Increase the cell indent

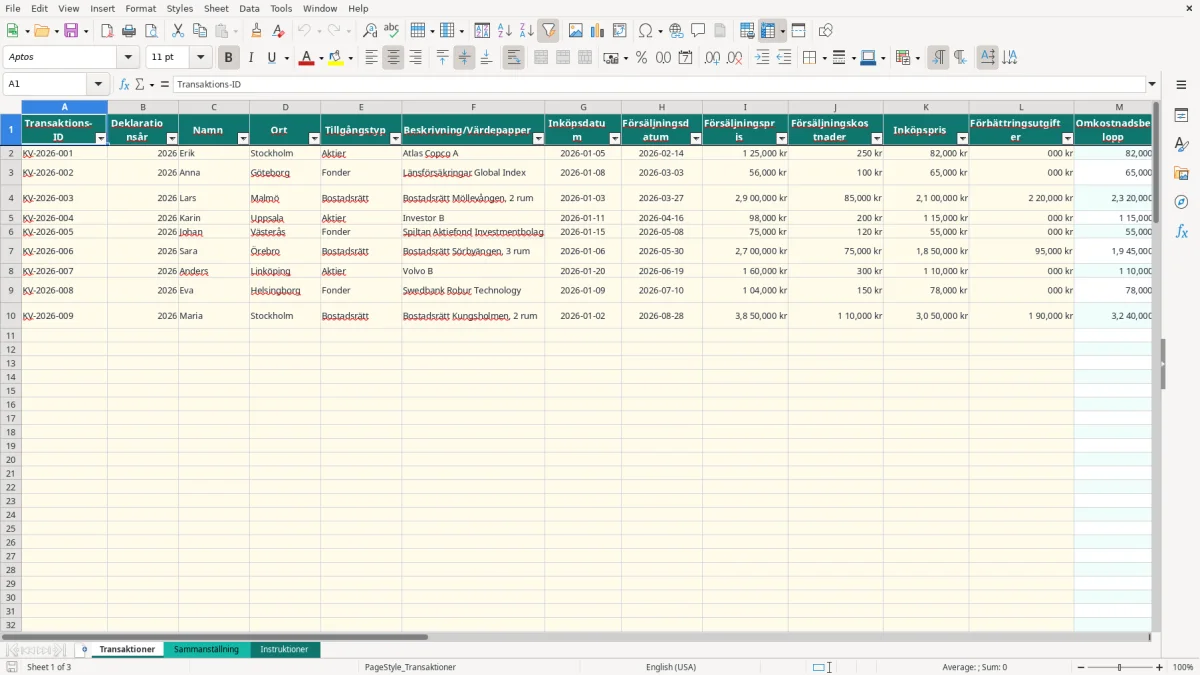click(x=762, y=58)
